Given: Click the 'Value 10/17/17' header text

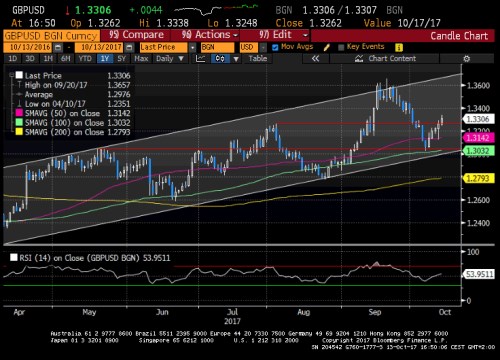Looking at the screenshot, I should pyautogui.click(x=402, y=23).
